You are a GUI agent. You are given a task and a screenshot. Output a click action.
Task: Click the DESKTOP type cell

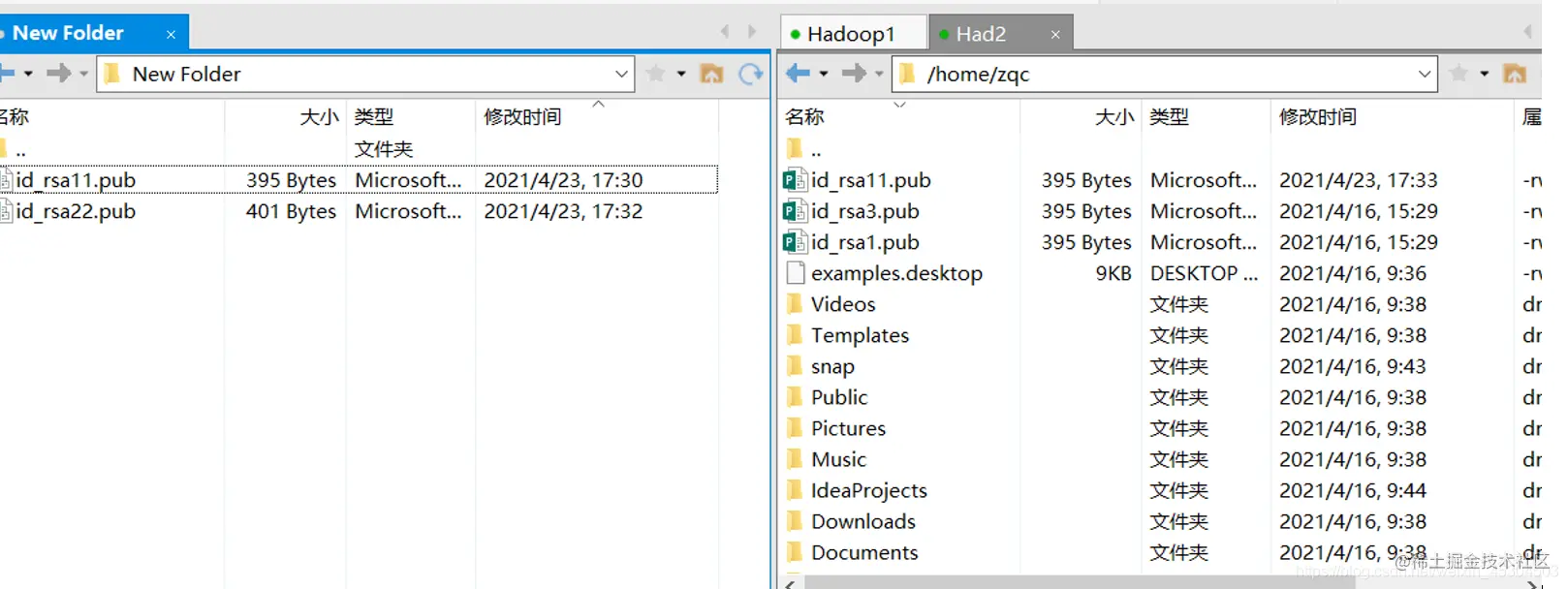tap(1204, 273)
